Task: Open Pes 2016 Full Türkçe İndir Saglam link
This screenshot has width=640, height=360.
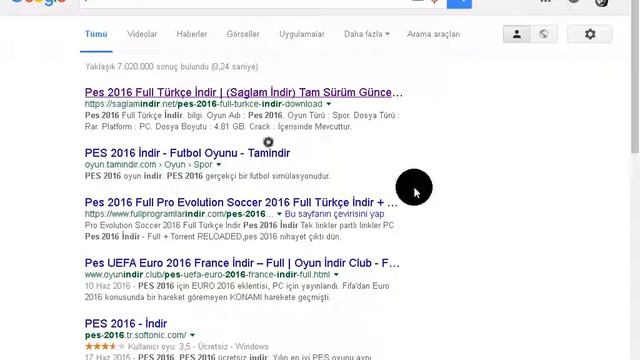Action: click(x=244, y=92)
